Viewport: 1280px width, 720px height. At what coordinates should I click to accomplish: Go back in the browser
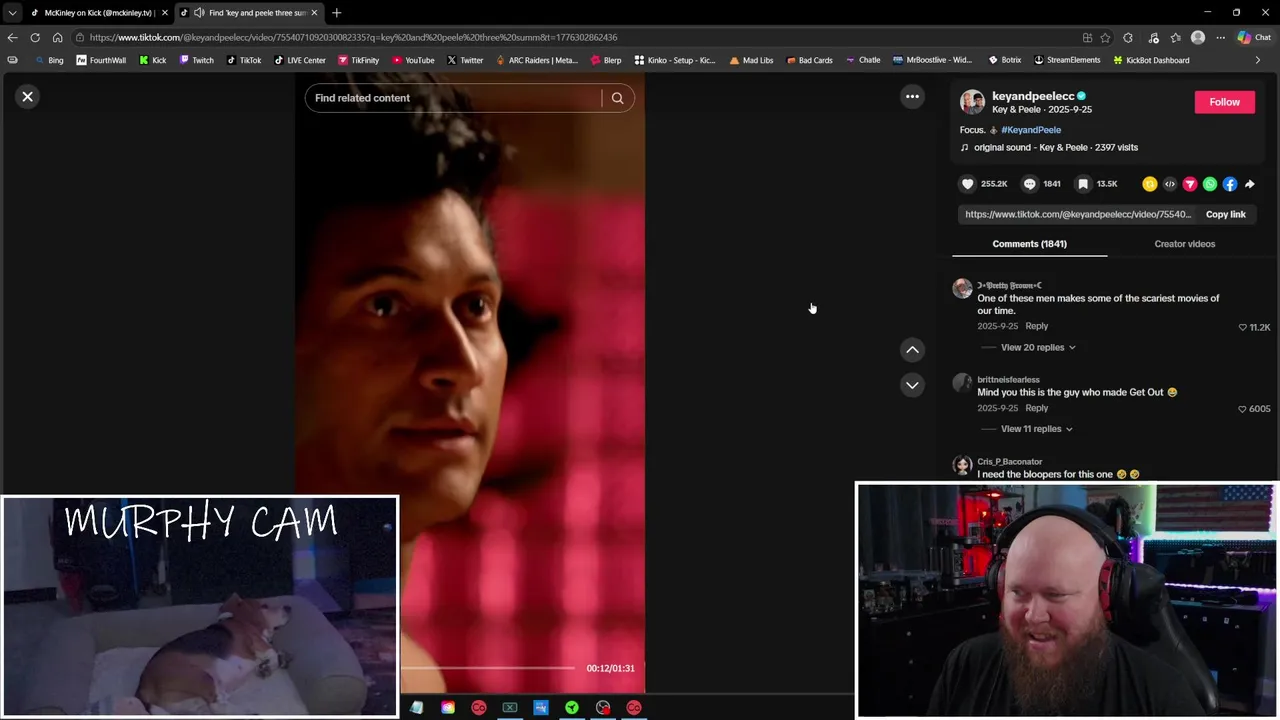tap(12, 37)
